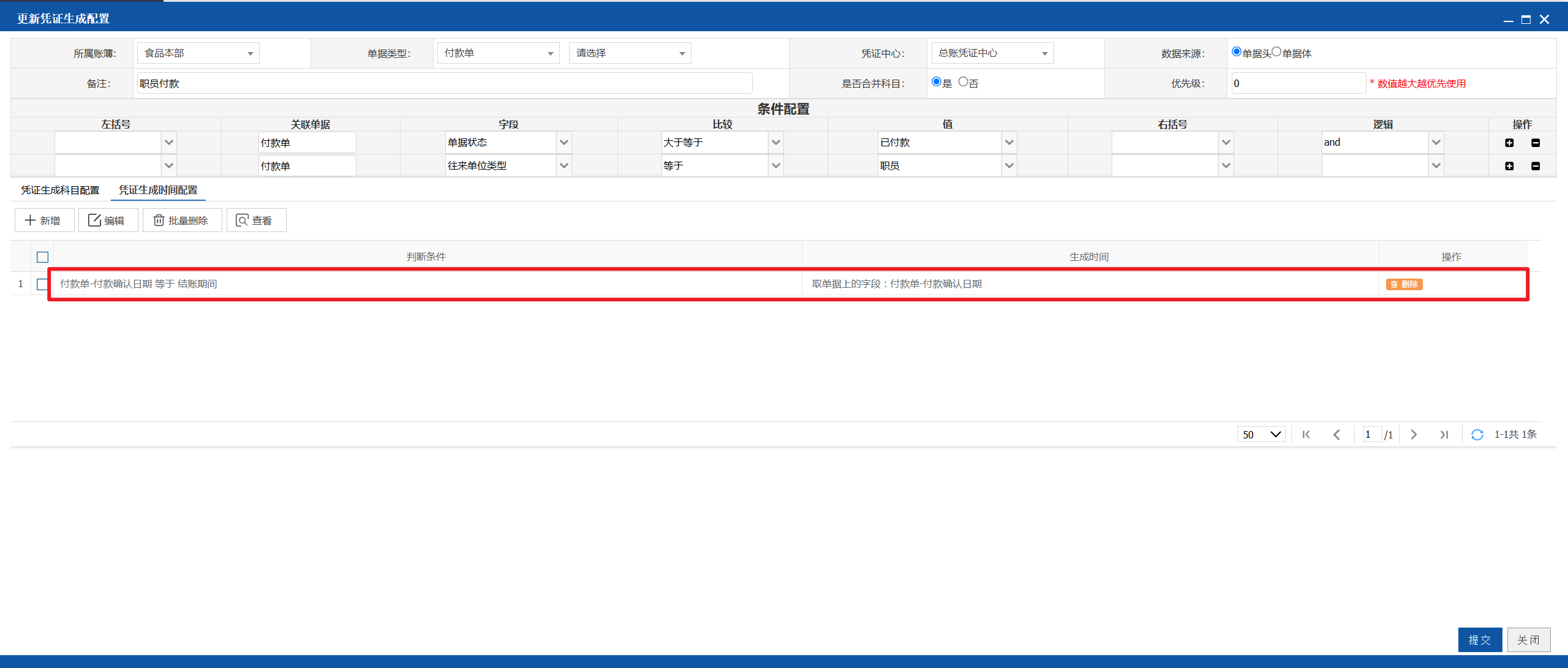Click the refresh icon in pagination bar
Screen dimensions: 1568x668
[x=1477, y=435]
